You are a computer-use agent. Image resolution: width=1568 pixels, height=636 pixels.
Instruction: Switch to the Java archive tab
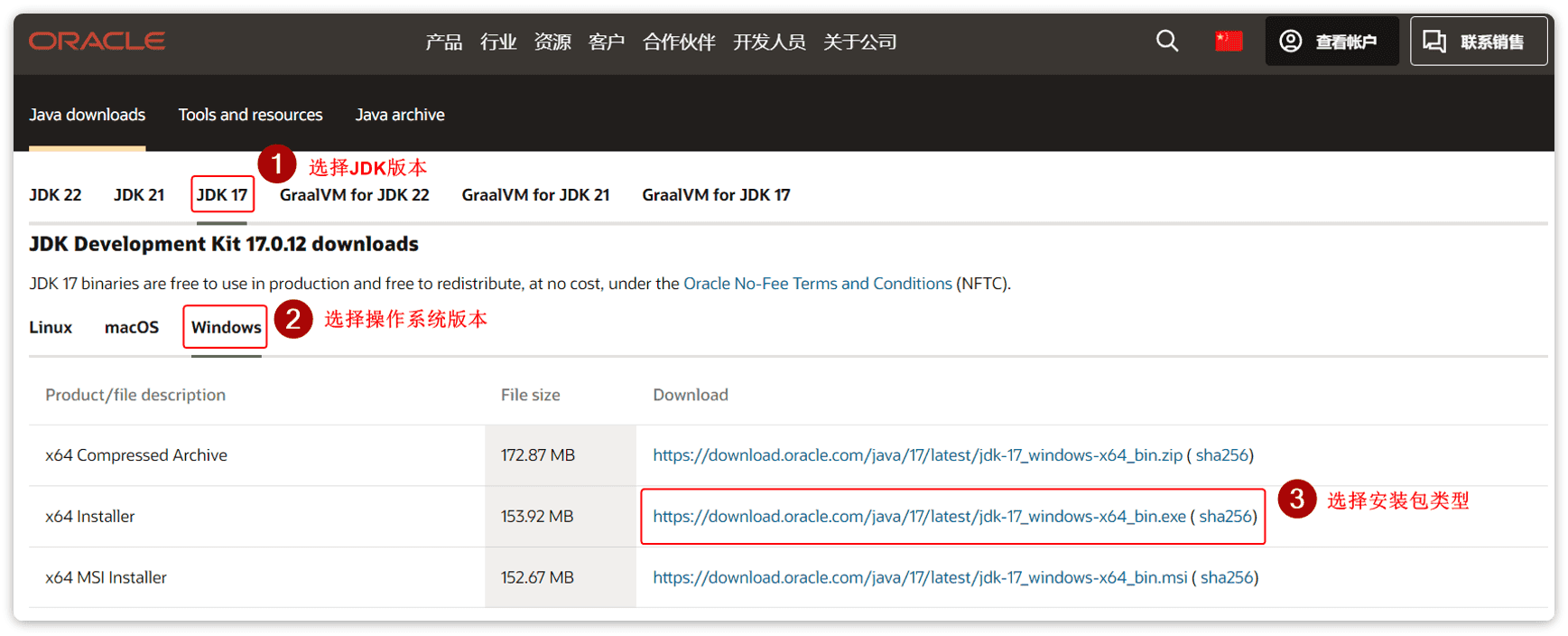400,115
